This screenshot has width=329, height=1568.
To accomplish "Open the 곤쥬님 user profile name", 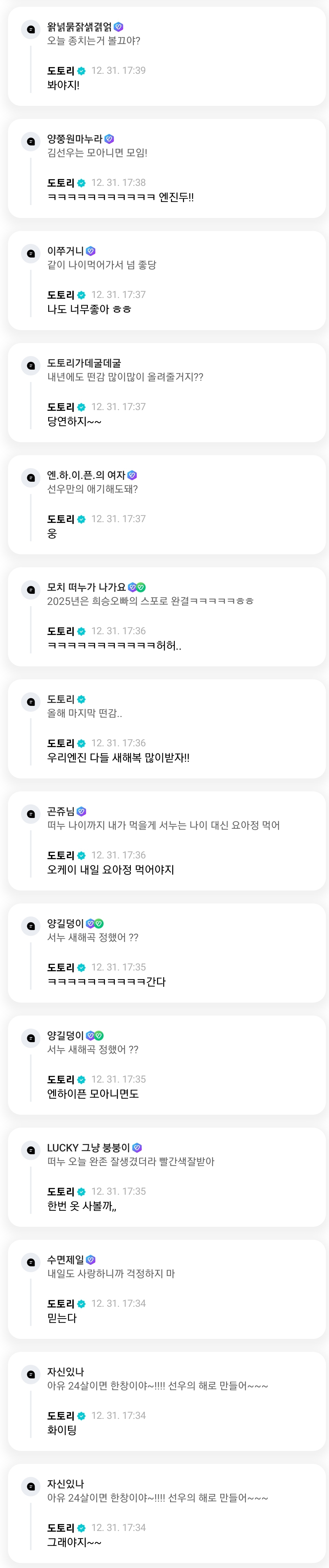I will pos(61,811).
